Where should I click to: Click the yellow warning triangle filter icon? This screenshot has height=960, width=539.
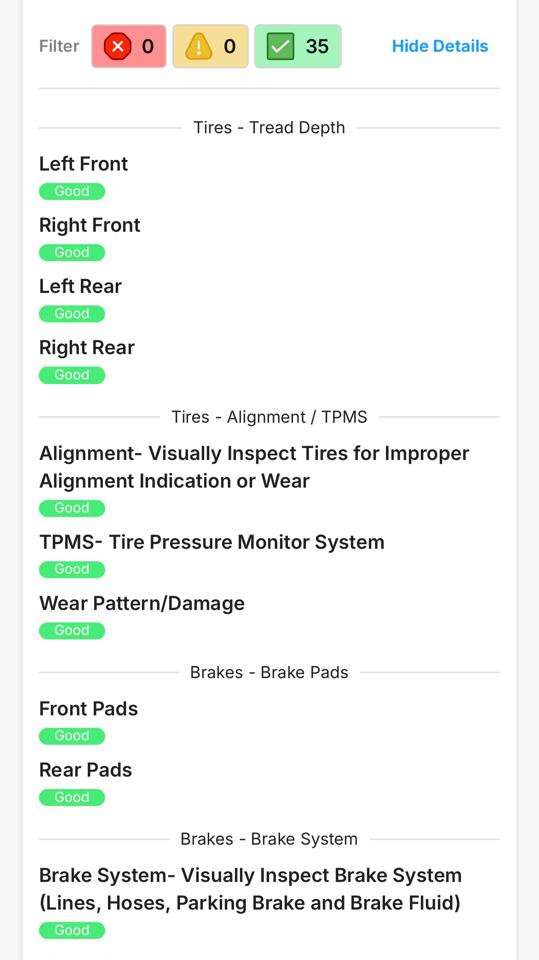198,46
